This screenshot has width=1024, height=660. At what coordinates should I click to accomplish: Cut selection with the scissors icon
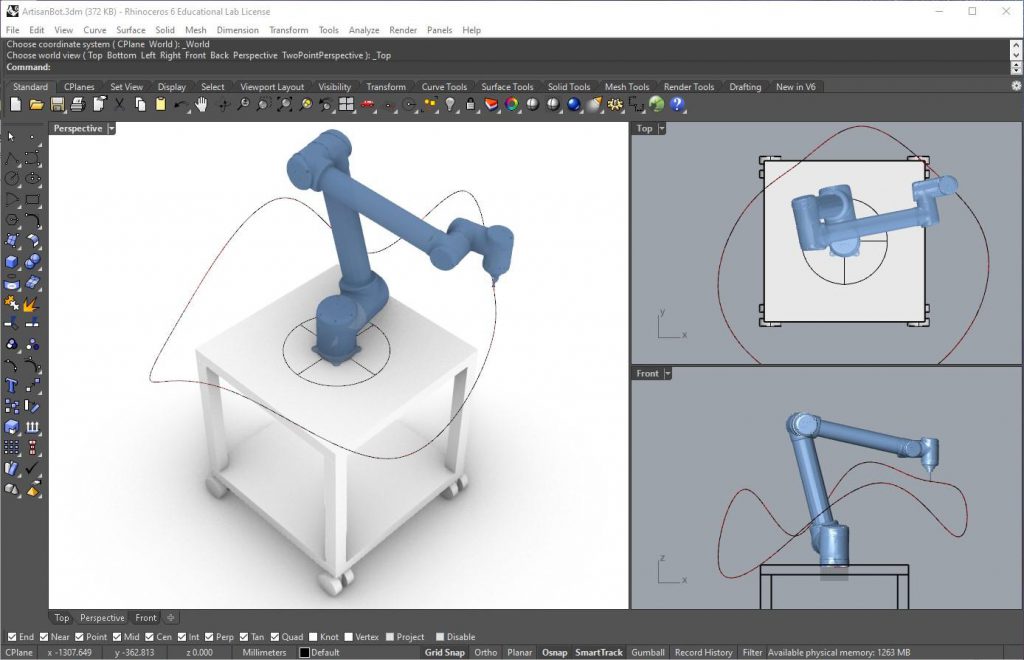[120, 104]
